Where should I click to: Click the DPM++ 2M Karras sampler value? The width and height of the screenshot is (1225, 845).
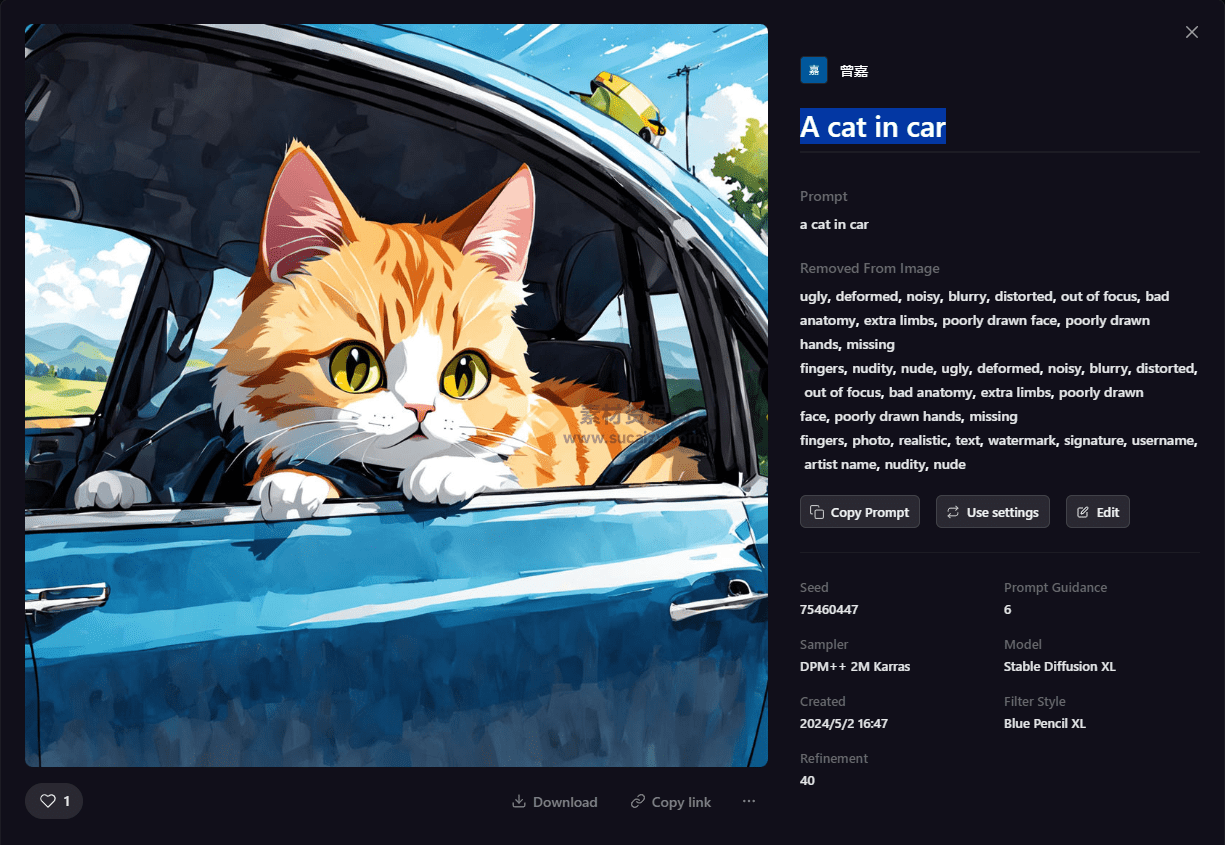pos(855,666)
